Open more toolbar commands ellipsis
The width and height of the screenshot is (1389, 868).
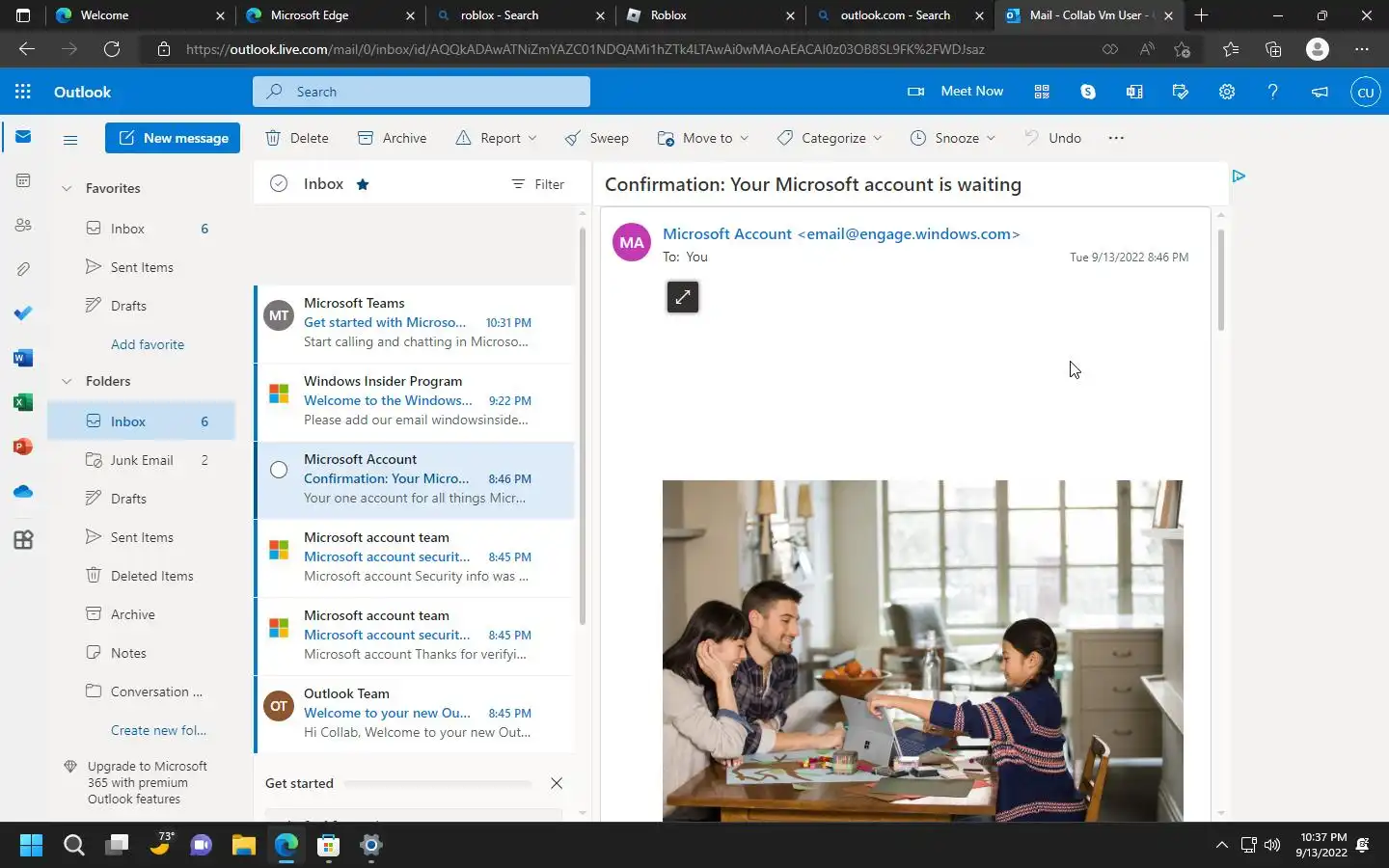1116,138
